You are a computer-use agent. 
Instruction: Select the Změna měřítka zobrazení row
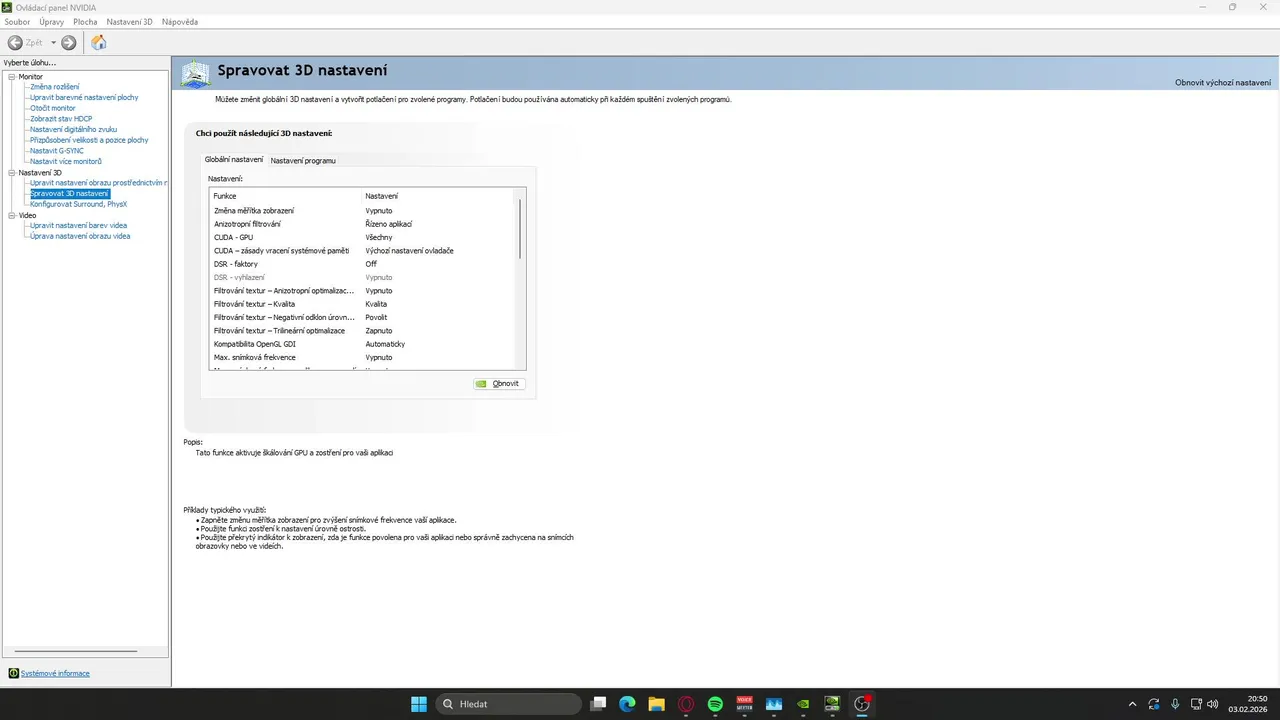point(362,210)
